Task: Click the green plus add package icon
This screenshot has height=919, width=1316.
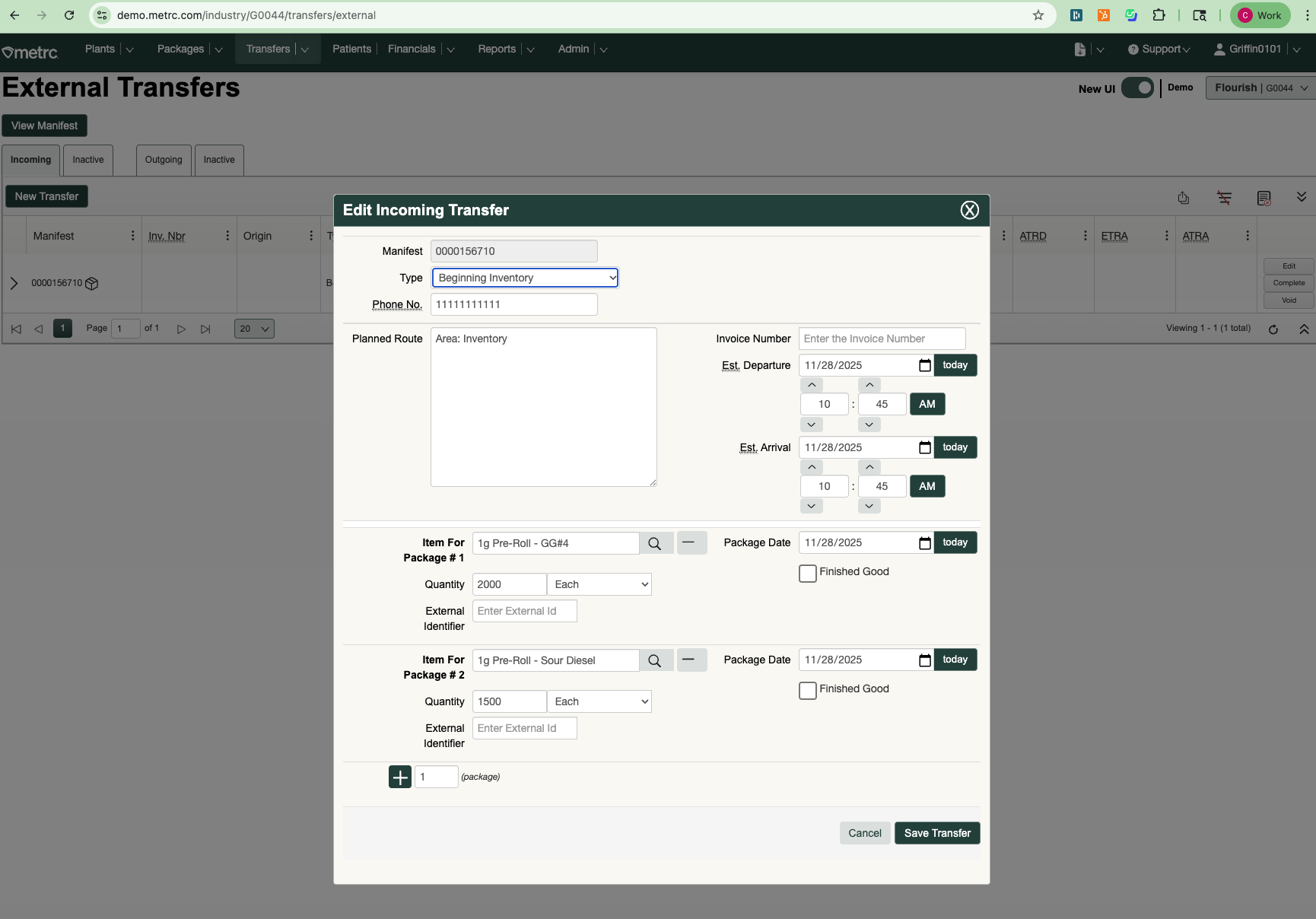Action: pyautogui.click(x=400, y=777)
